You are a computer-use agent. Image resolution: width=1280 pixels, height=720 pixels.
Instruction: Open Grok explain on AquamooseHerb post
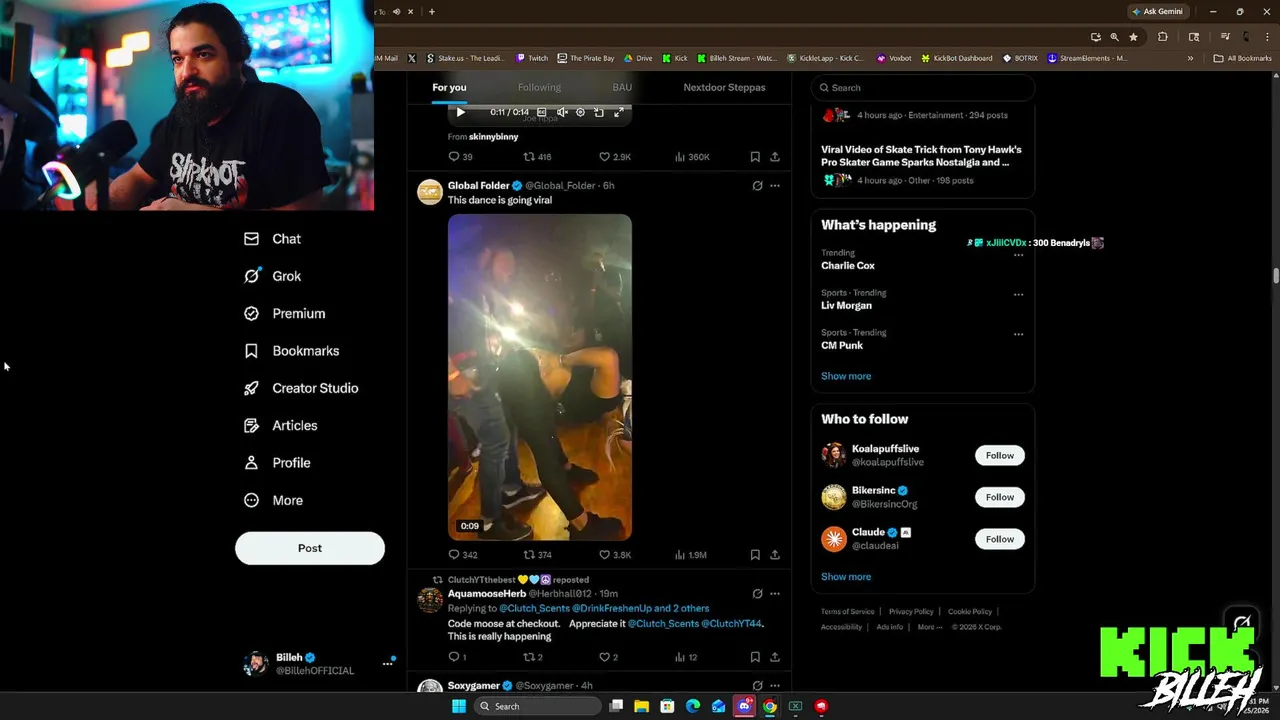coord(757,593)
